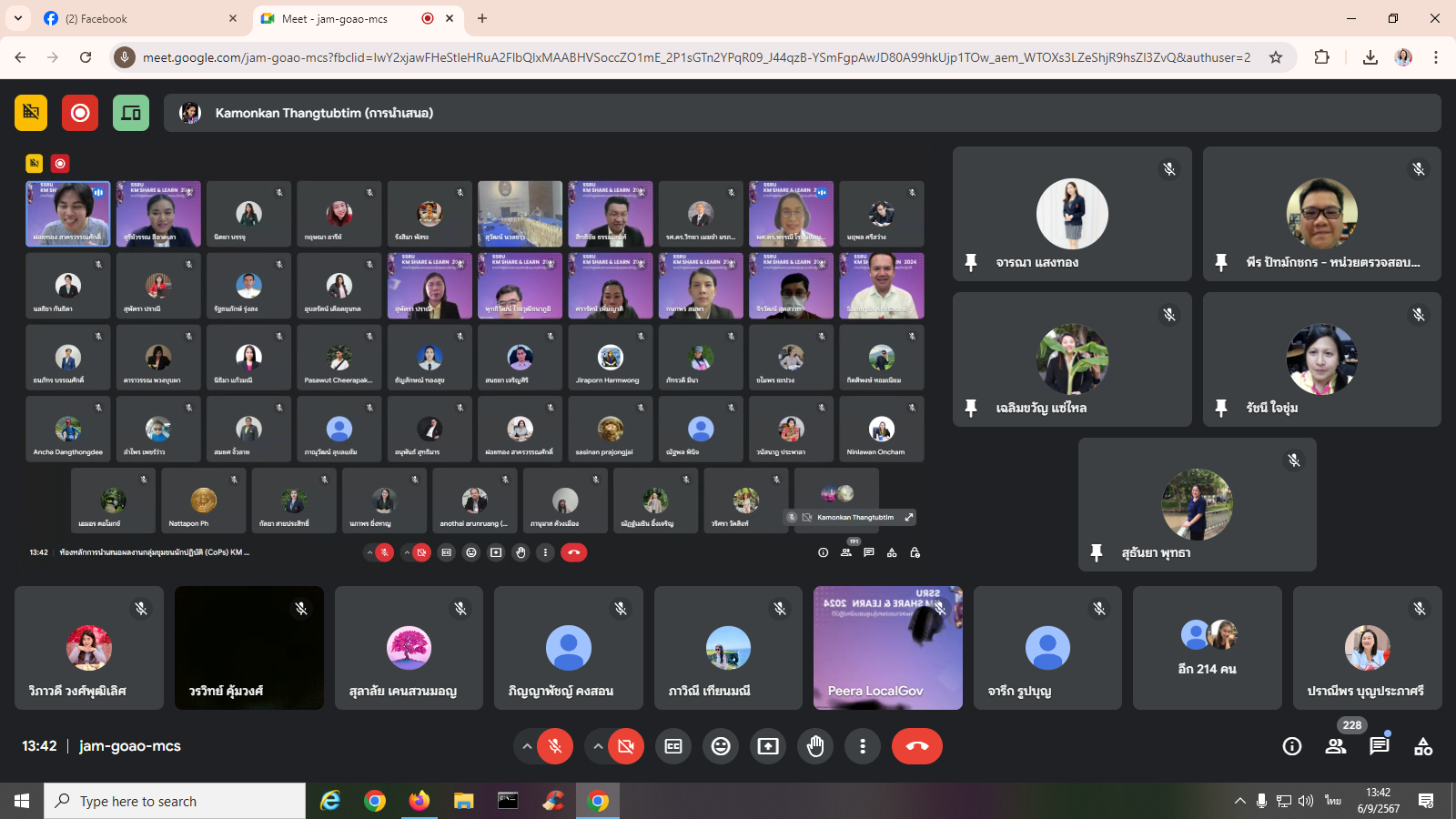Click the raise hand icon
This screenshot has height=819, width=1456.
click(815, 746)
